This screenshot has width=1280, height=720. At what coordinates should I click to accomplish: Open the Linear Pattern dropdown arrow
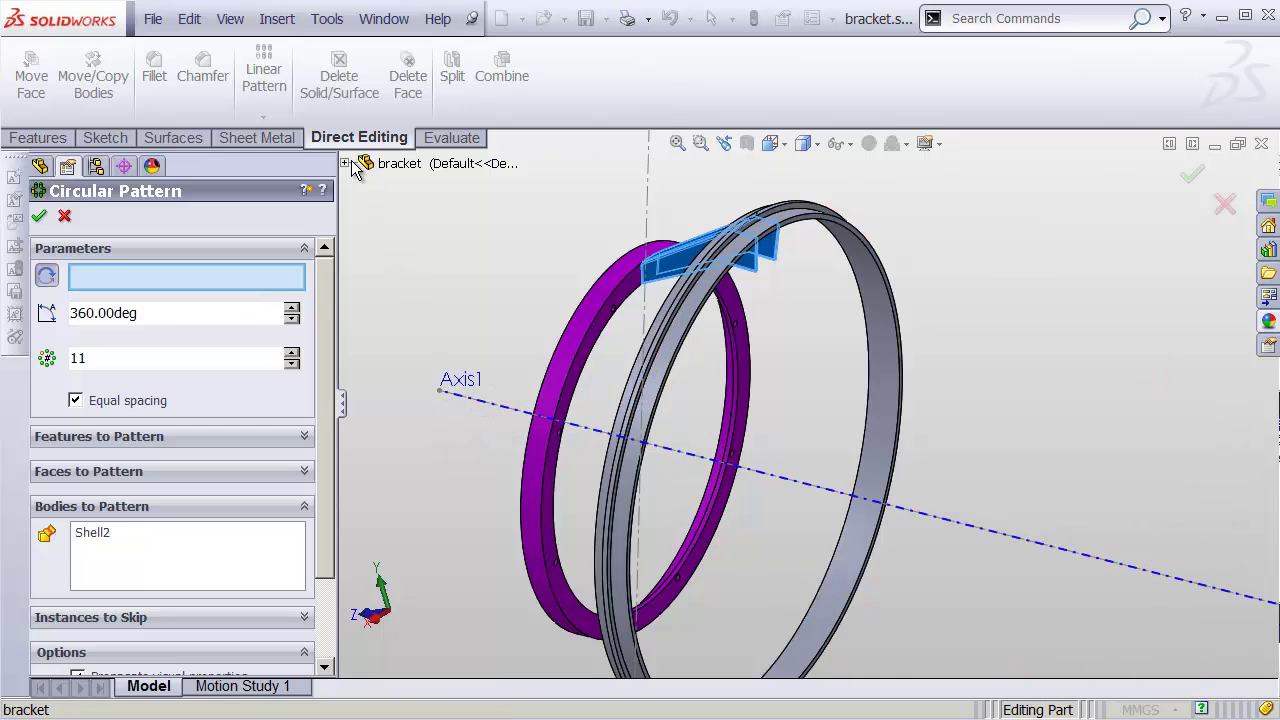pyautogui.click(x=264, y=116)
